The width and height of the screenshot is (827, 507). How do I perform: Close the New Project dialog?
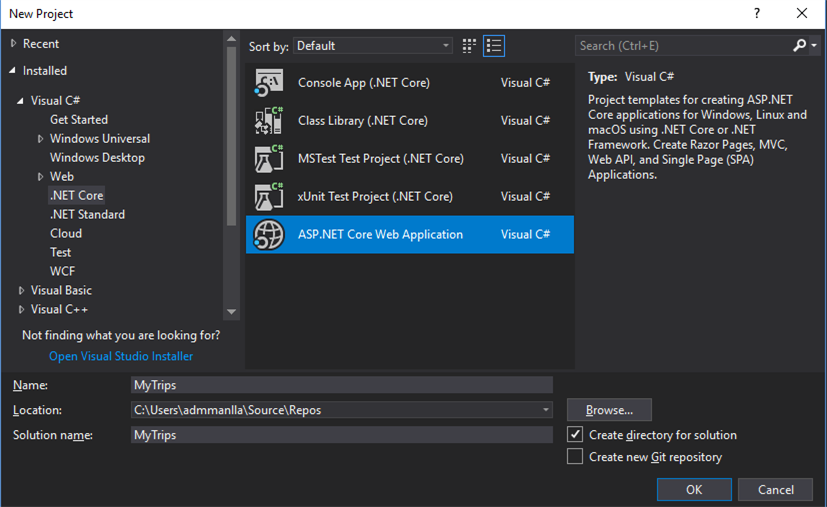(802, 13)
